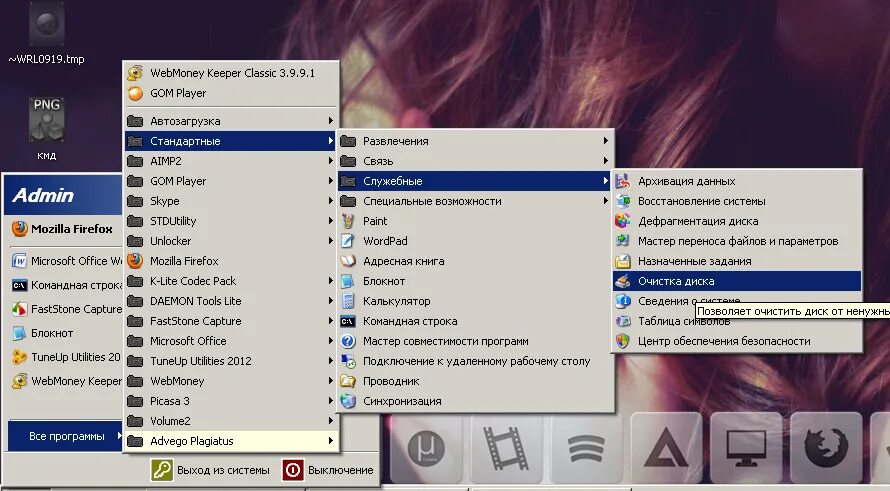Image resolution: width=890 pixels, height=491 pixels.
Task: Open the ~WRL0919.tmp desktop file icon
Action: 46,24
